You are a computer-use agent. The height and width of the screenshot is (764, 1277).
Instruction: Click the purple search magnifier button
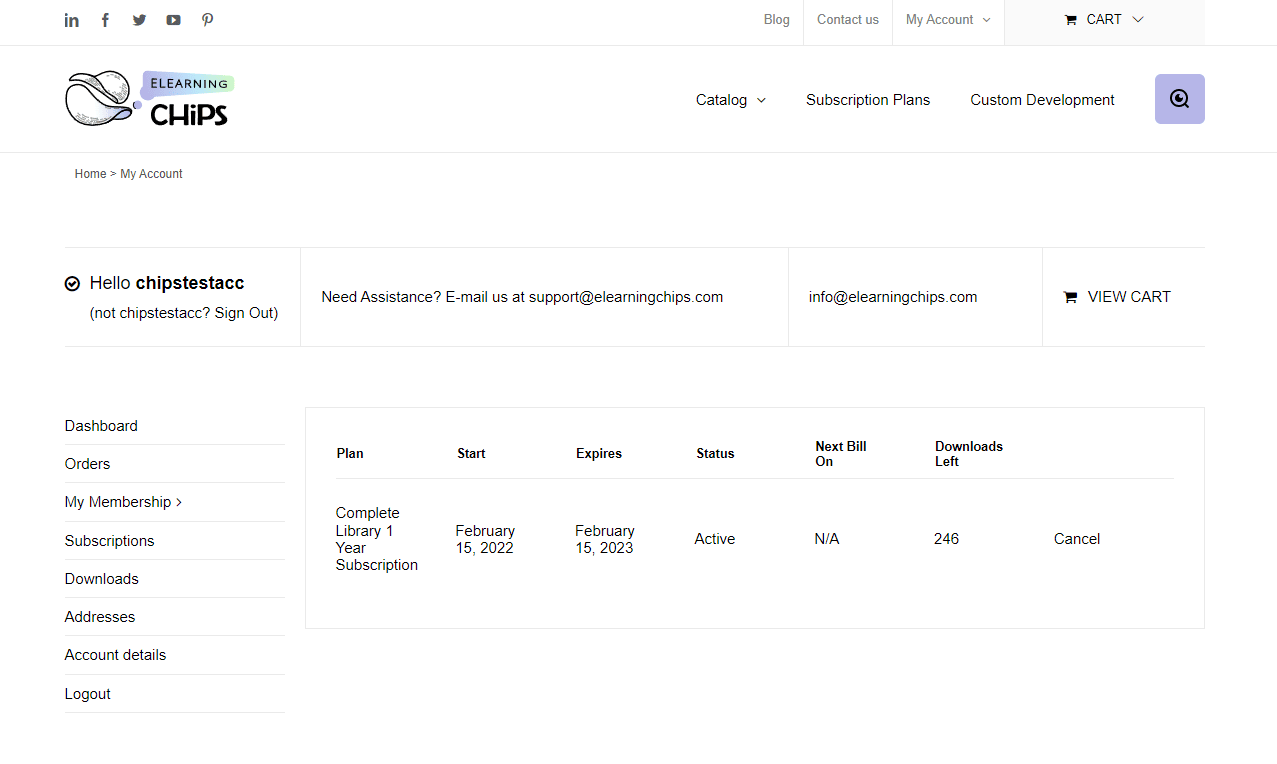[1179, 99]
